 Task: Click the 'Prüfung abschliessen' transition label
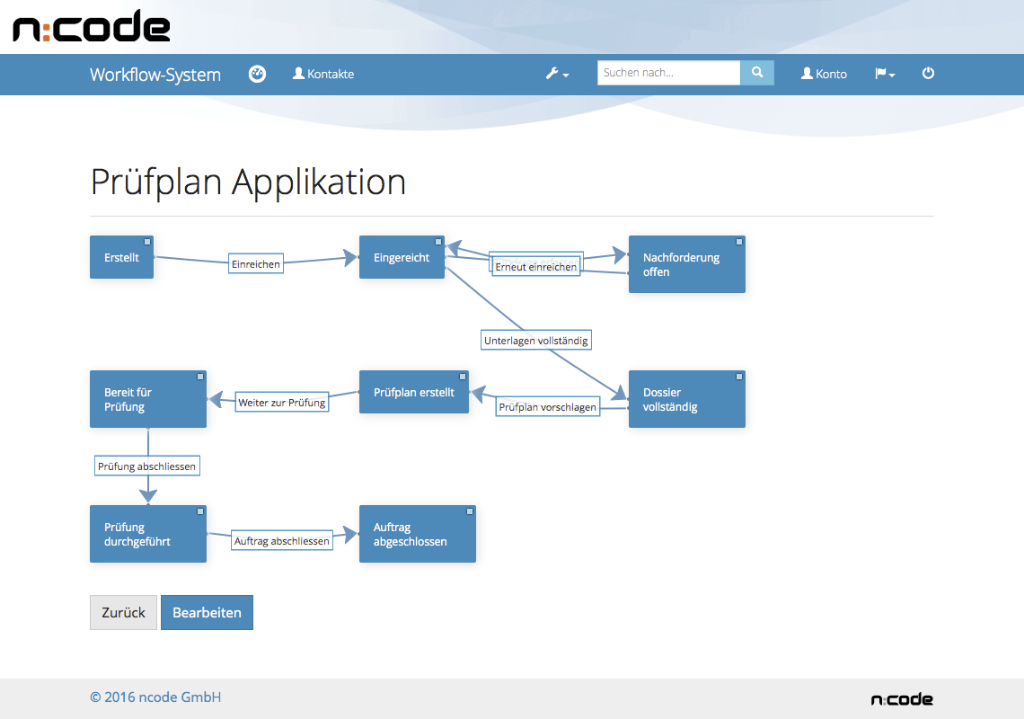coord(147,466)
